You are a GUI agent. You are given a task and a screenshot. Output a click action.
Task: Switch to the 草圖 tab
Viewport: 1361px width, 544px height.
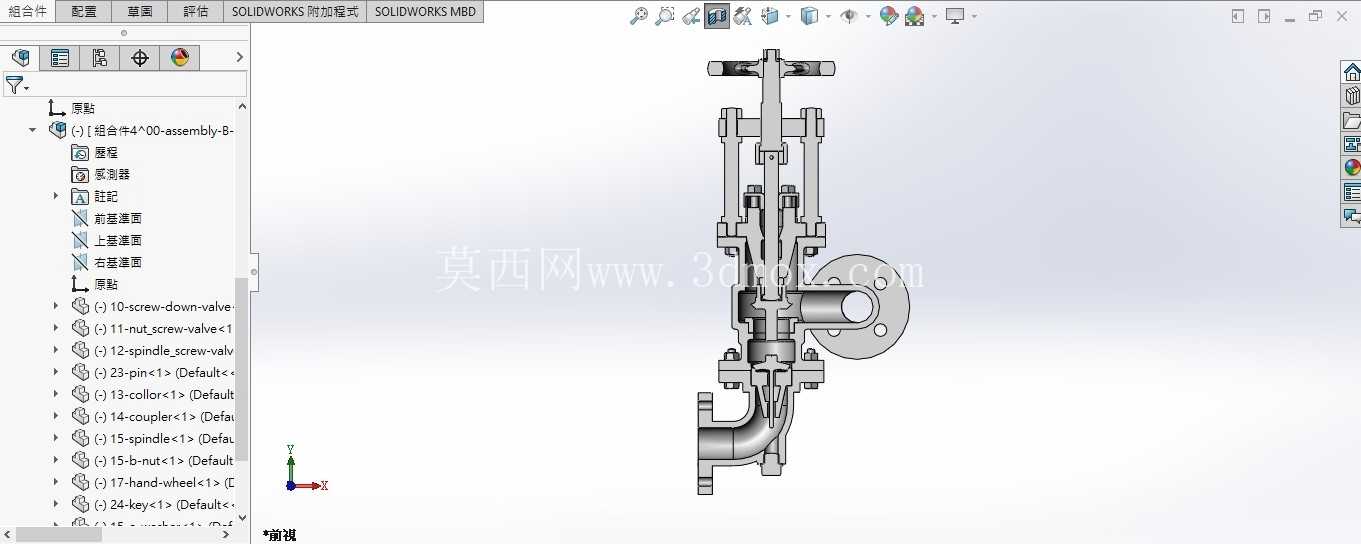[140, 12]
